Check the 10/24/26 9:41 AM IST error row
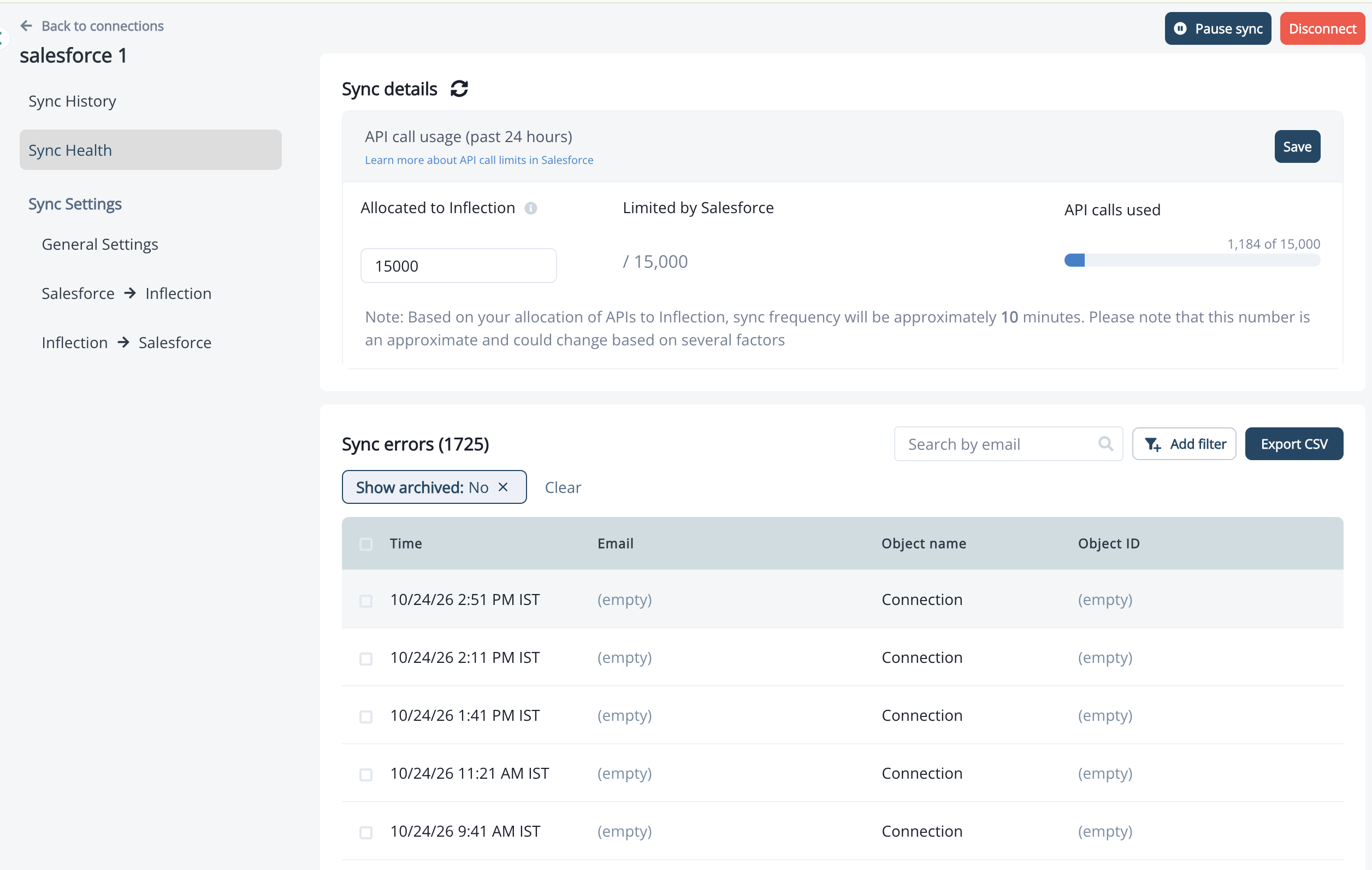This screenshot has height=870, width=1372. 366,832
